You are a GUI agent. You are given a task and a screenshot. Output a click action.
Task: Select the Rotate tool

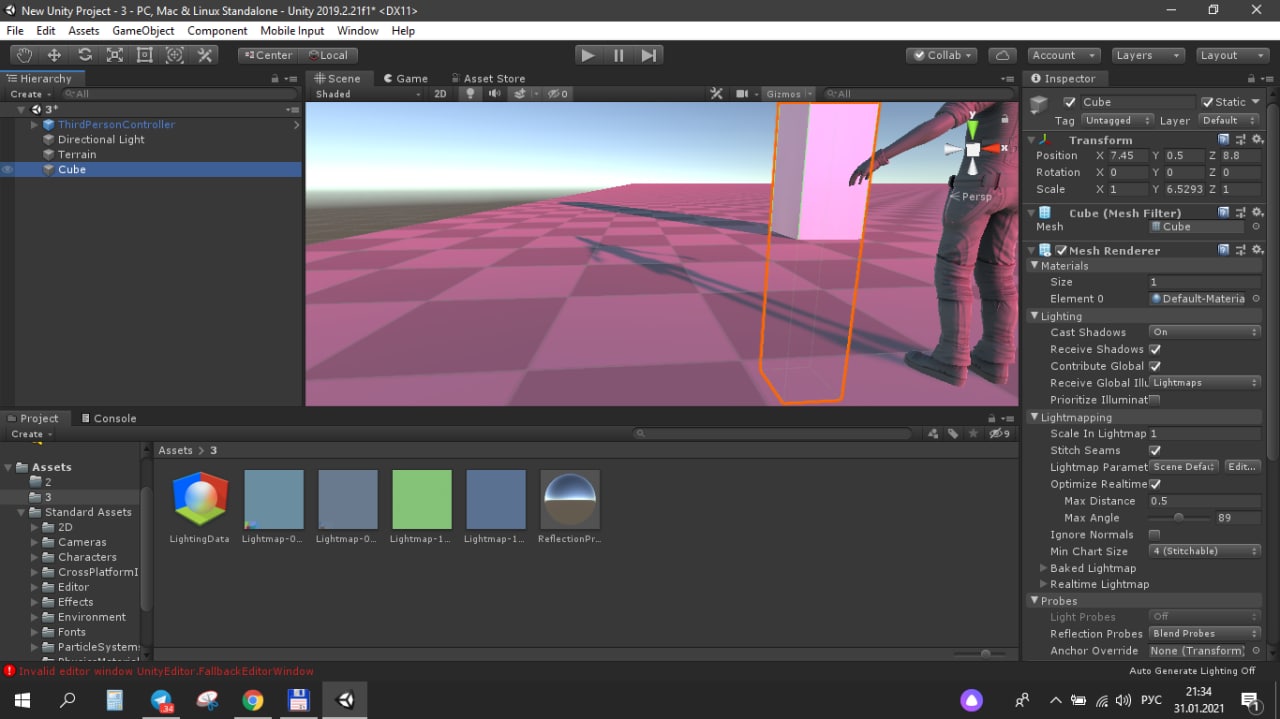pos(85,55)
